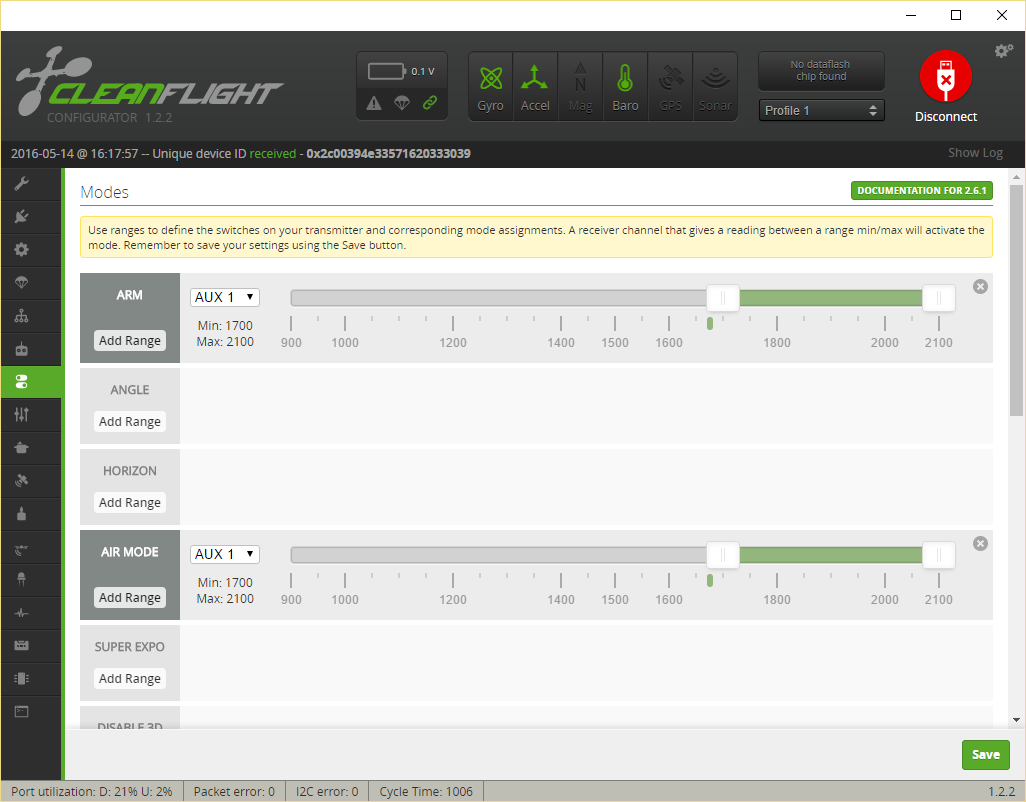Click Add Range under HORIZON
1026x802 pixels.
tap(130, 502)
